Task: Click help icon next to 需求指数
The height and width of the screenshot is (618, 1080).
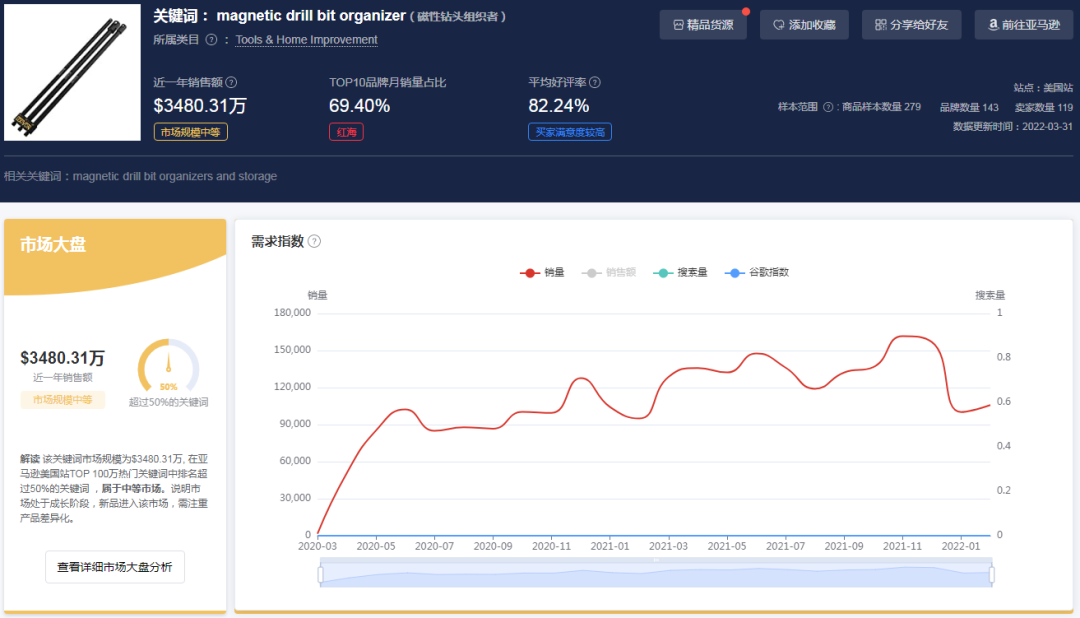Action: 314,241
